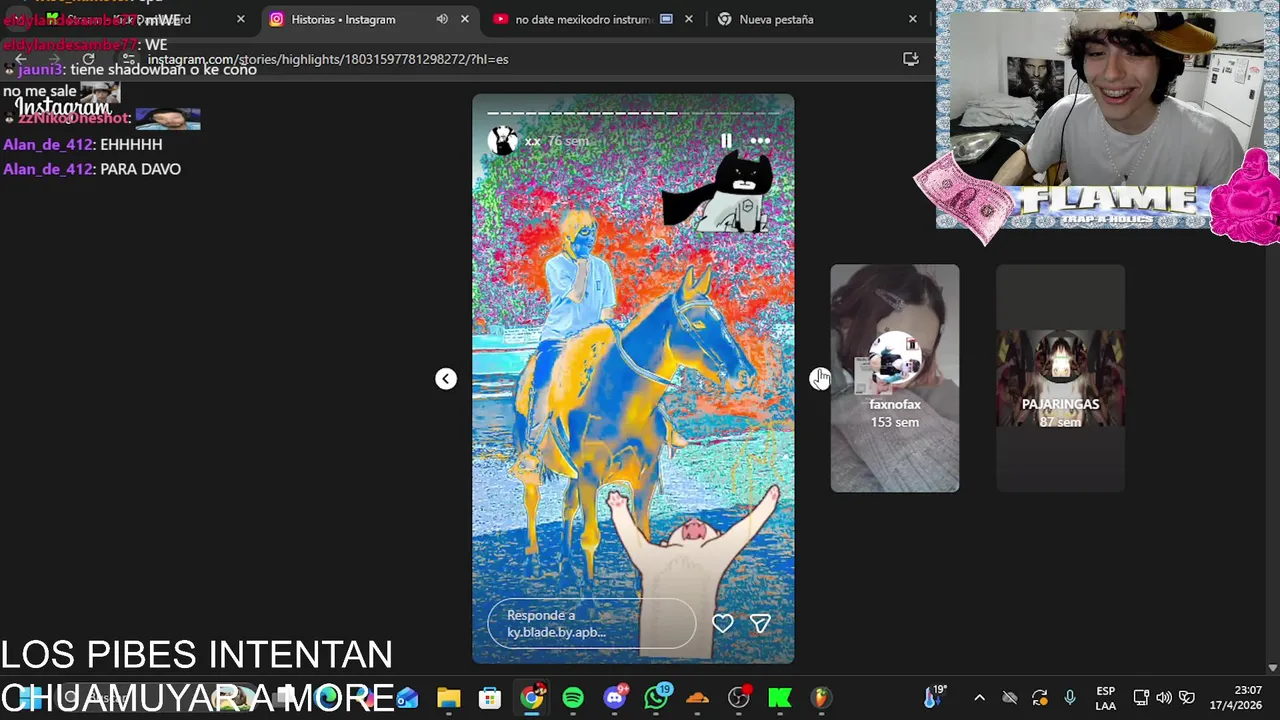Open Microsoft Store from the taskbar
The image size is (1280, 720).
click(489, 698)
